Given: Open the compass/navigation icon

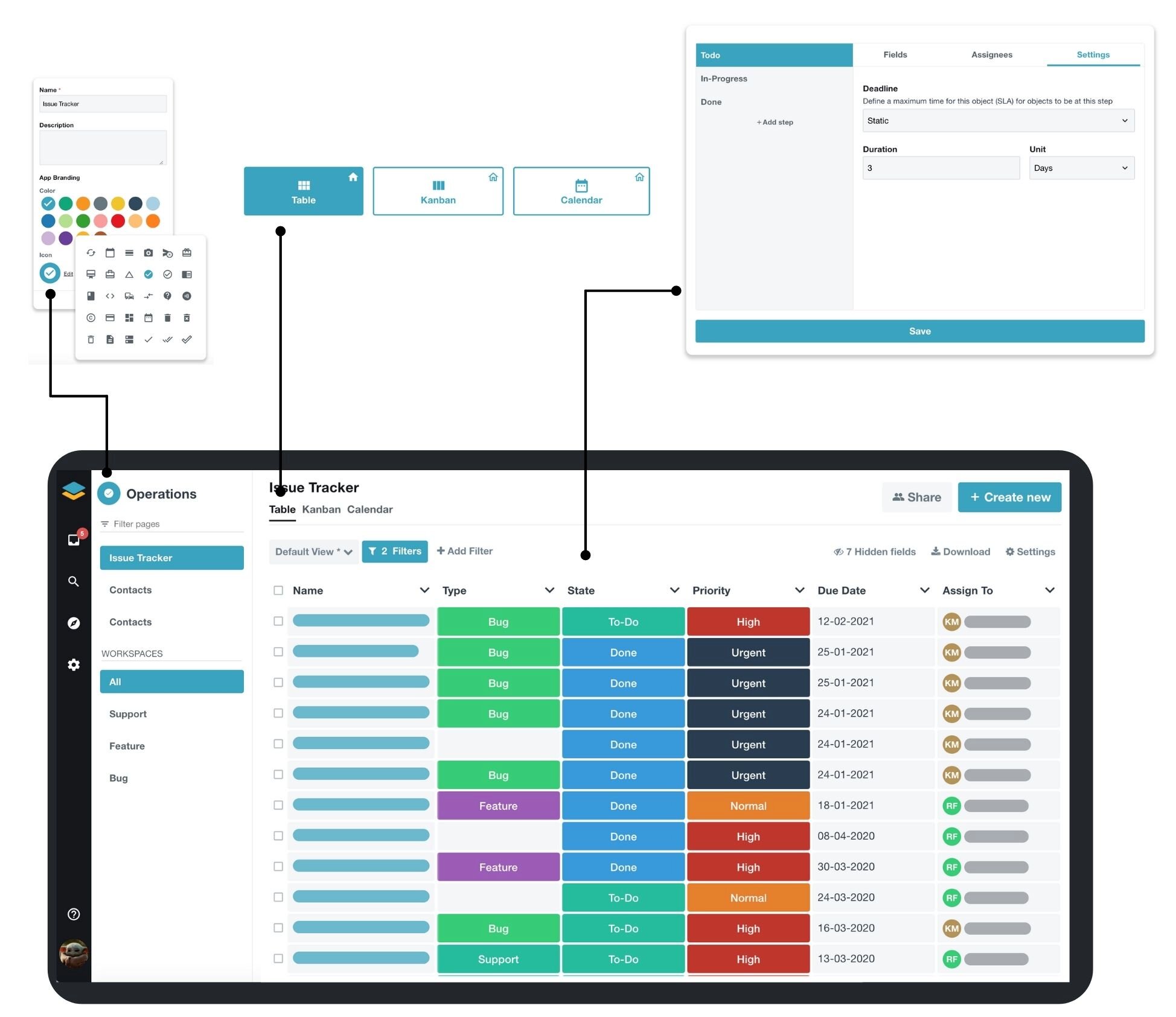Looking at the screenshot, I should click(74, 620).
